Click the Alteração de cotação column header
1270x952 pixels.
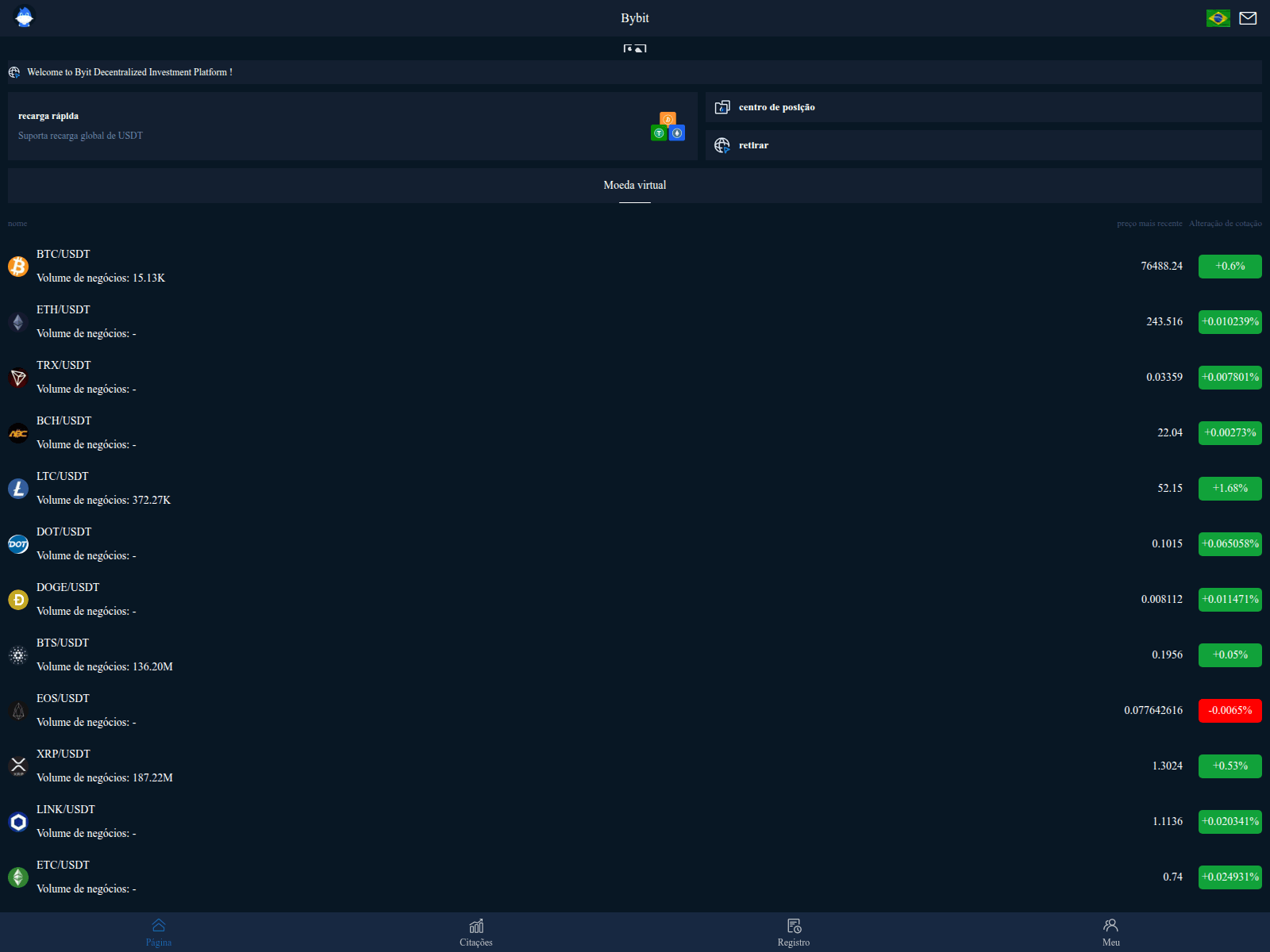pos(1226,224)
